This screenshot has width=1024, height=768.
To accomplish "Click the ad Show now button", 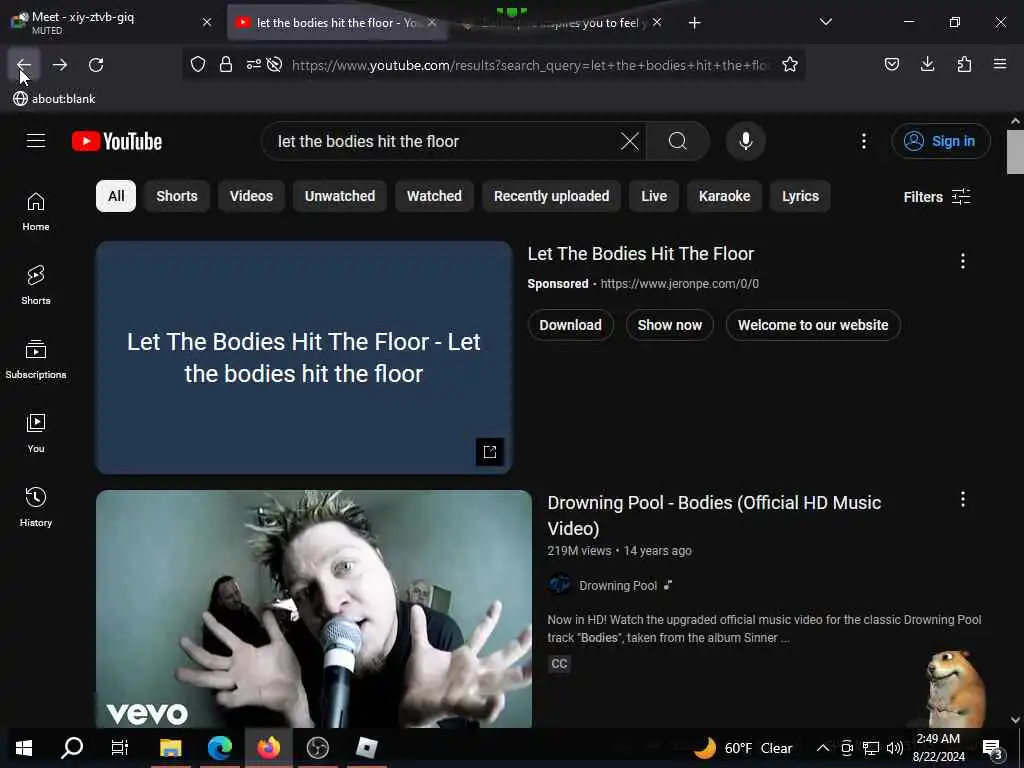I will 669,325.
